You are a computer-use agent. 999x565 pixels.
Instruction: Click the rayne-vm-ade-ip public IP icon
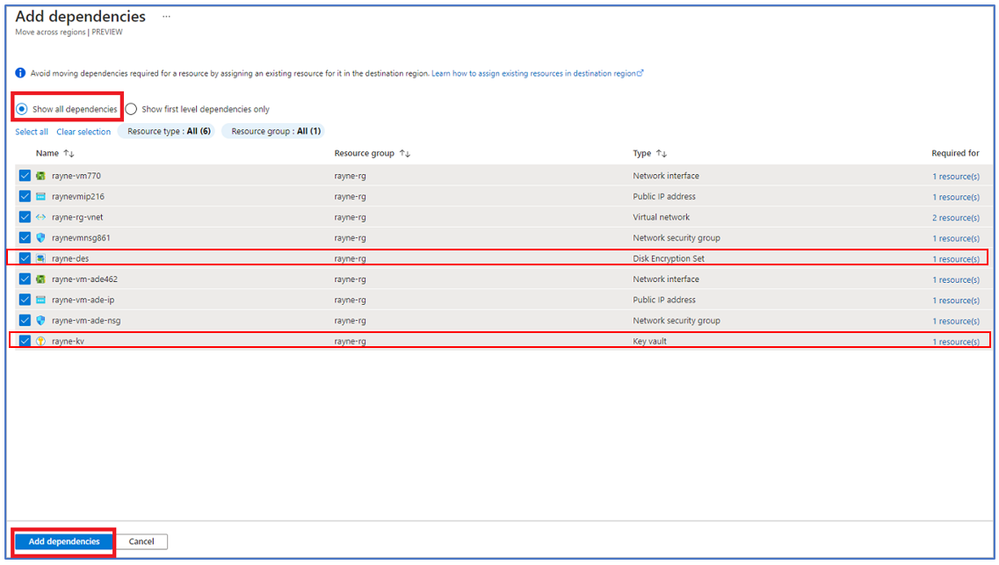pos(41,300)
